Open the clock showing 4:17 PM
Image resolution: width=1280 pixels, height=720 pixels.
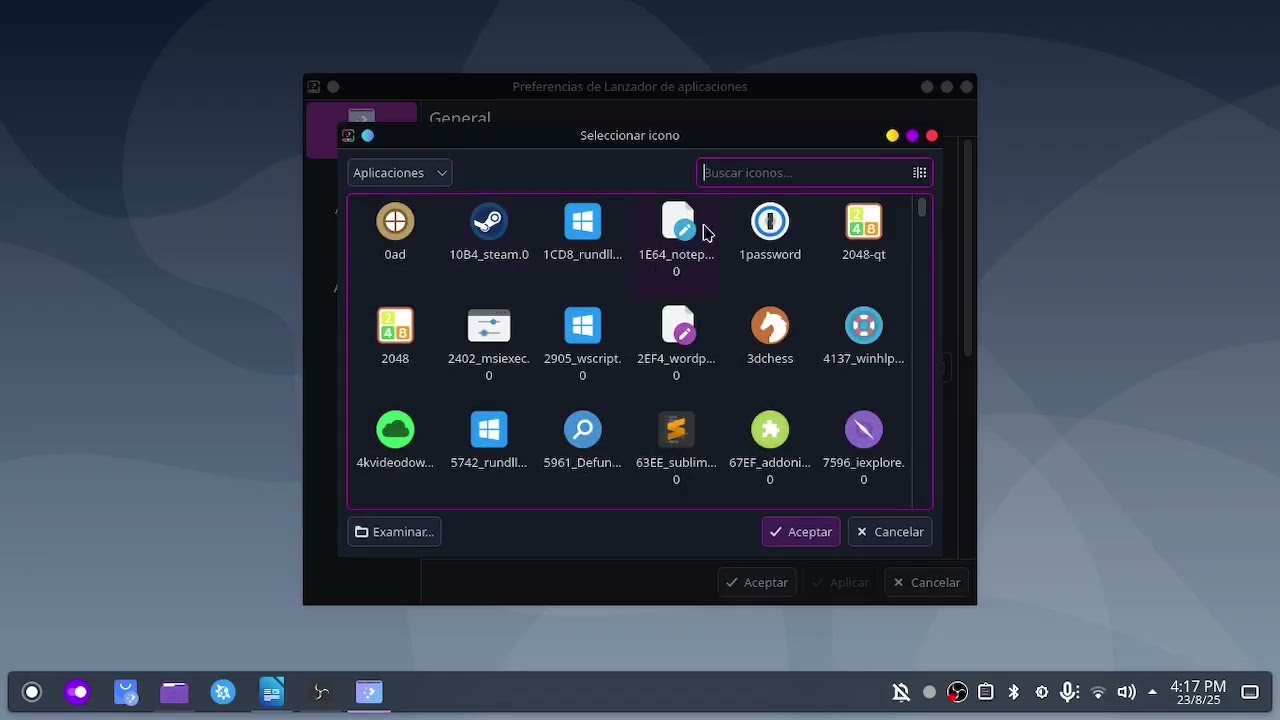1198,692
